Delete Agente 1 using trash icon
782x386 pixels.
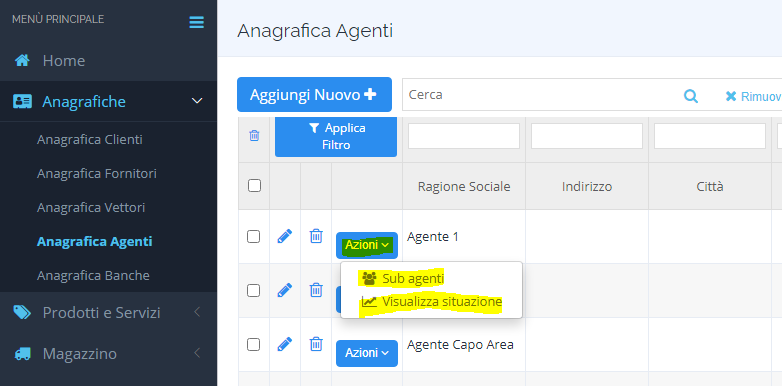(x=316, y=236)
